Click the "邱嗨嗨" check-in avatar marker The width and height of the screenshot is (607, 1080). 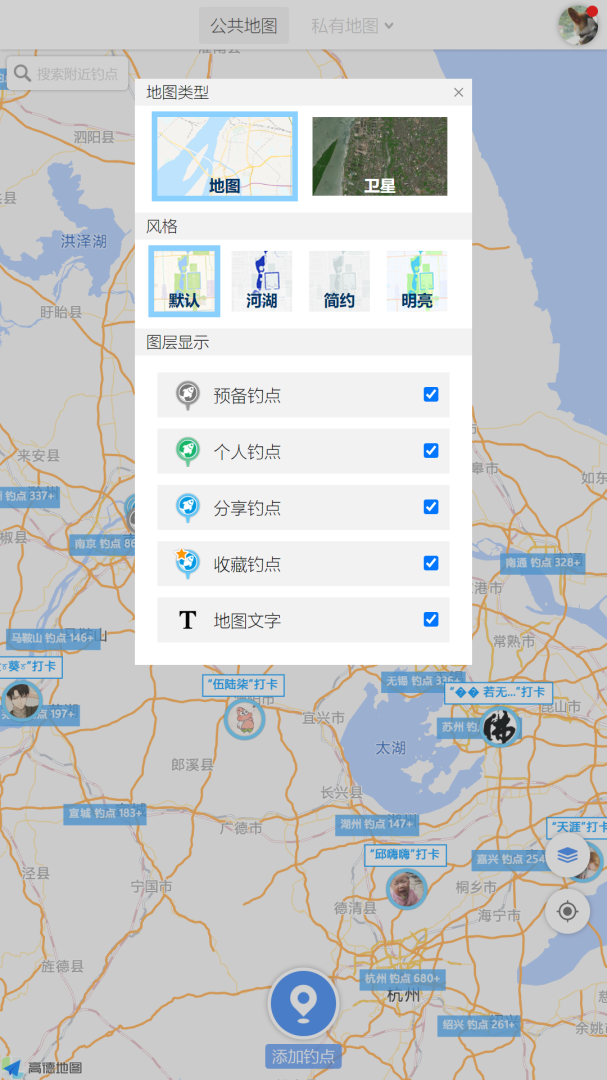[x=406, y=888]
